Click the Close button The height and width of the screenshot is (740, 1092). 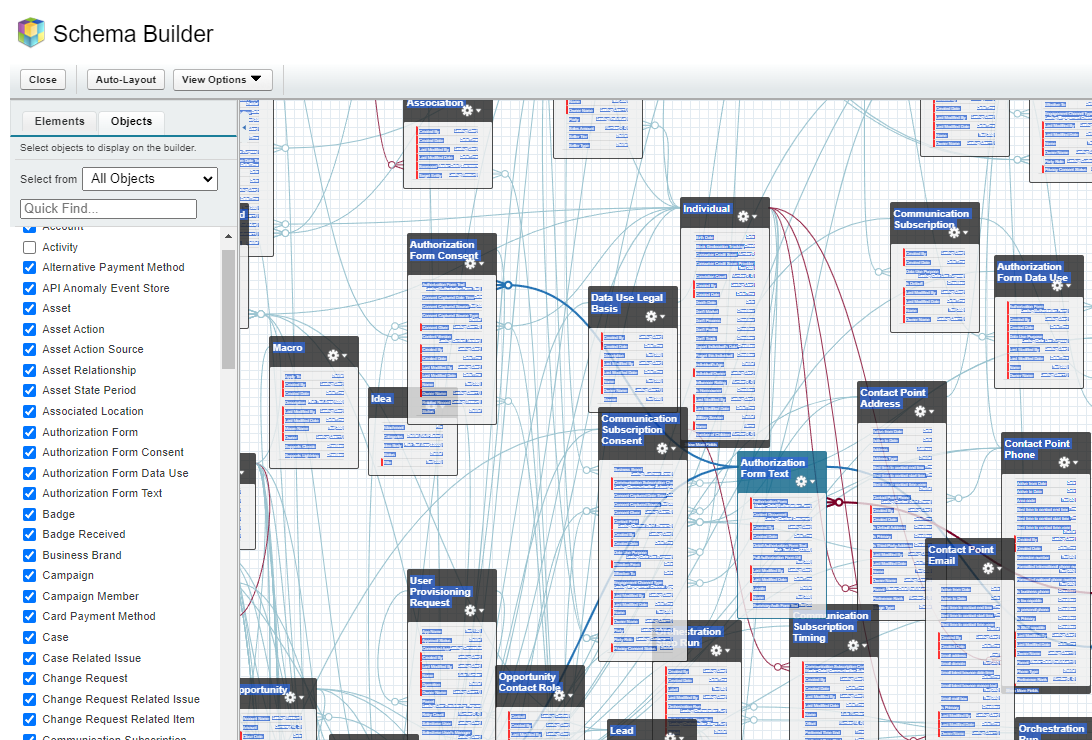[43, 79]
